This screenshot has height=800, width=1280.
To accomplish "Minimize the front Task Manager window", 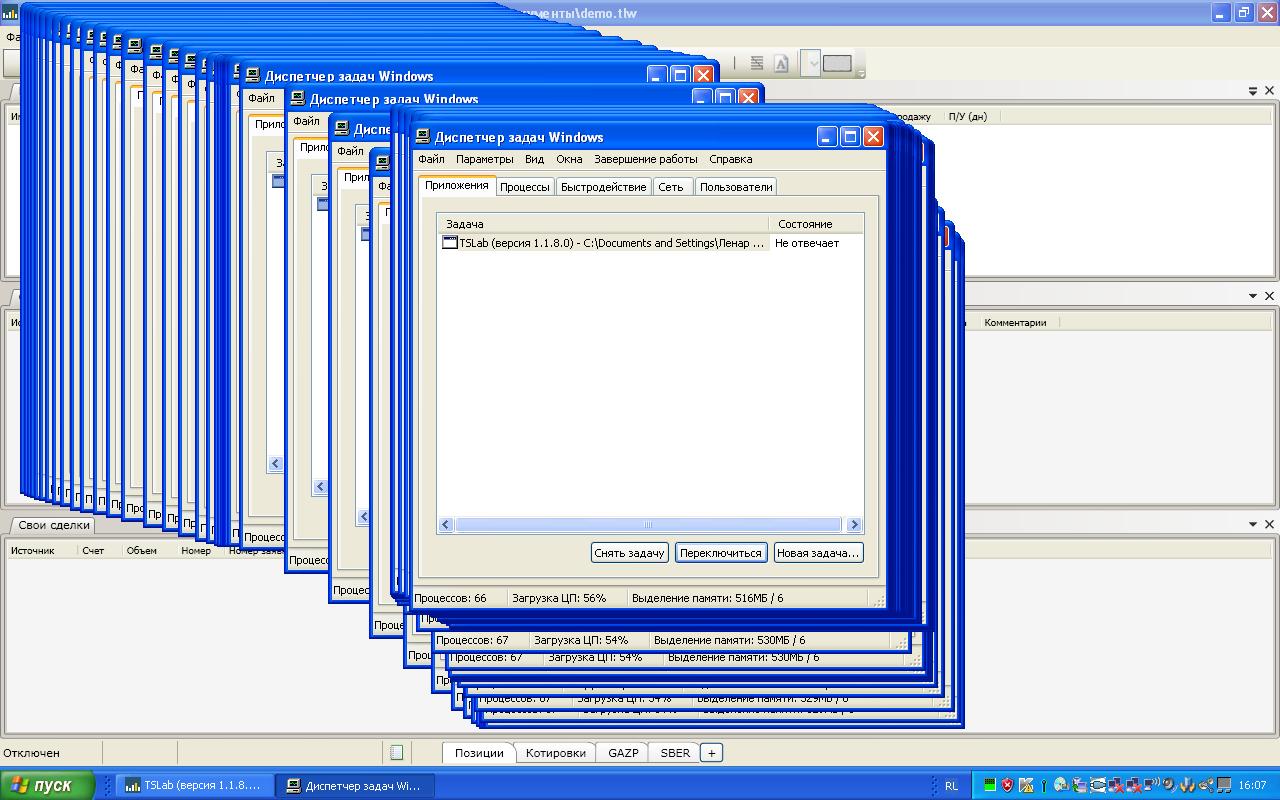I will [x=827, y=137].
